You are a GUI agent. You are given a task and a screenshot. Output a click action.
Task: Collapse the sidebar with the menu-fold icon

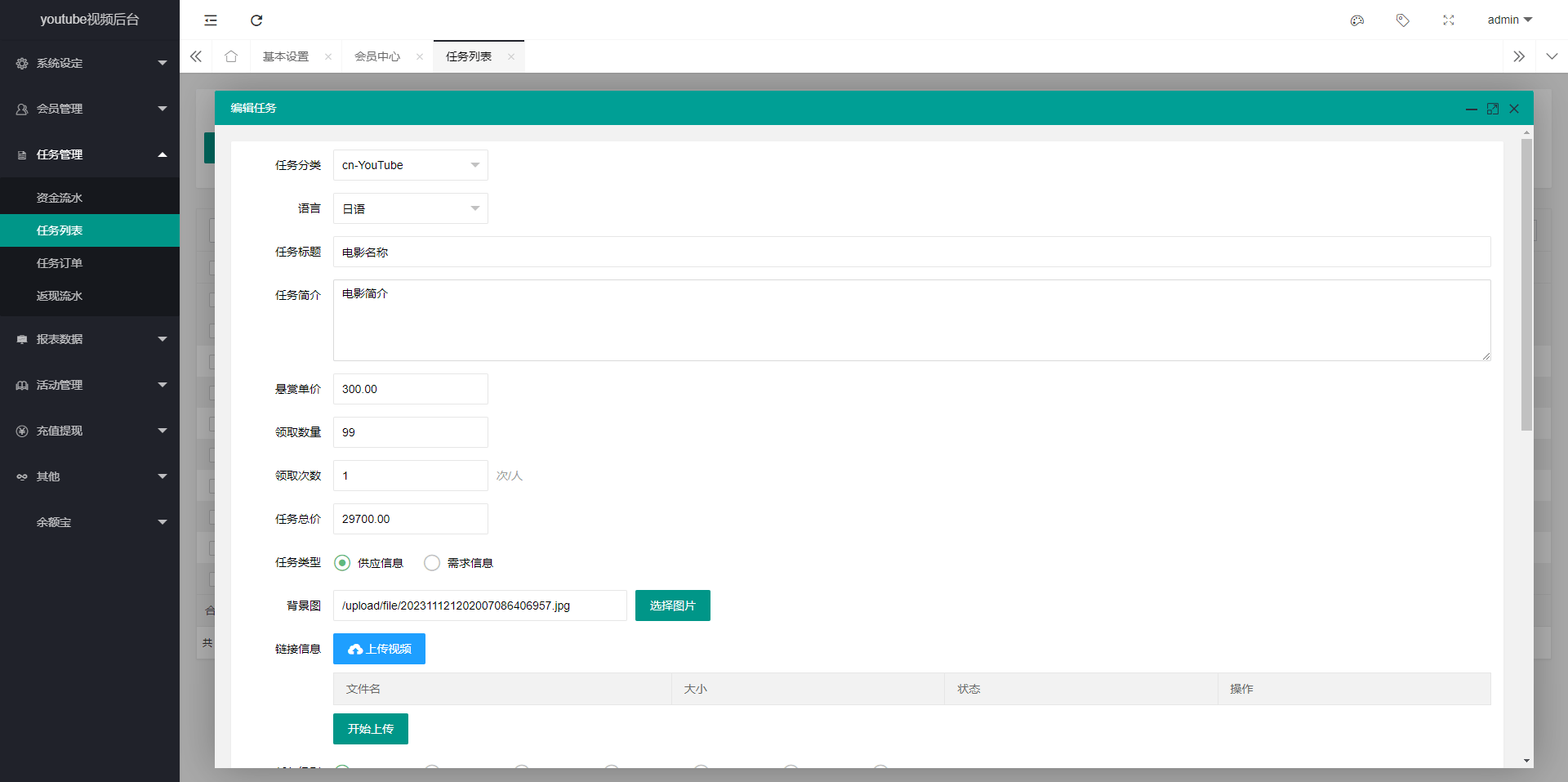(211, 20)
